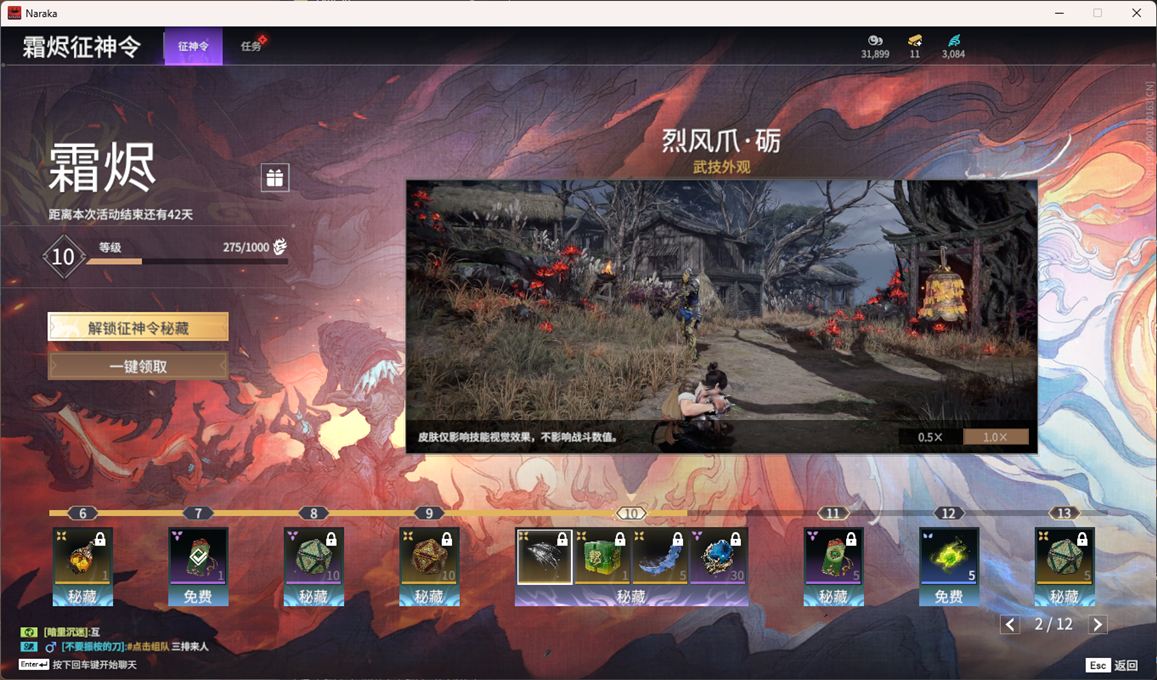Click the 秘藏 label under level 6 reward
The width and height of the screenshot is (1157, 680).
pos(83,596)
